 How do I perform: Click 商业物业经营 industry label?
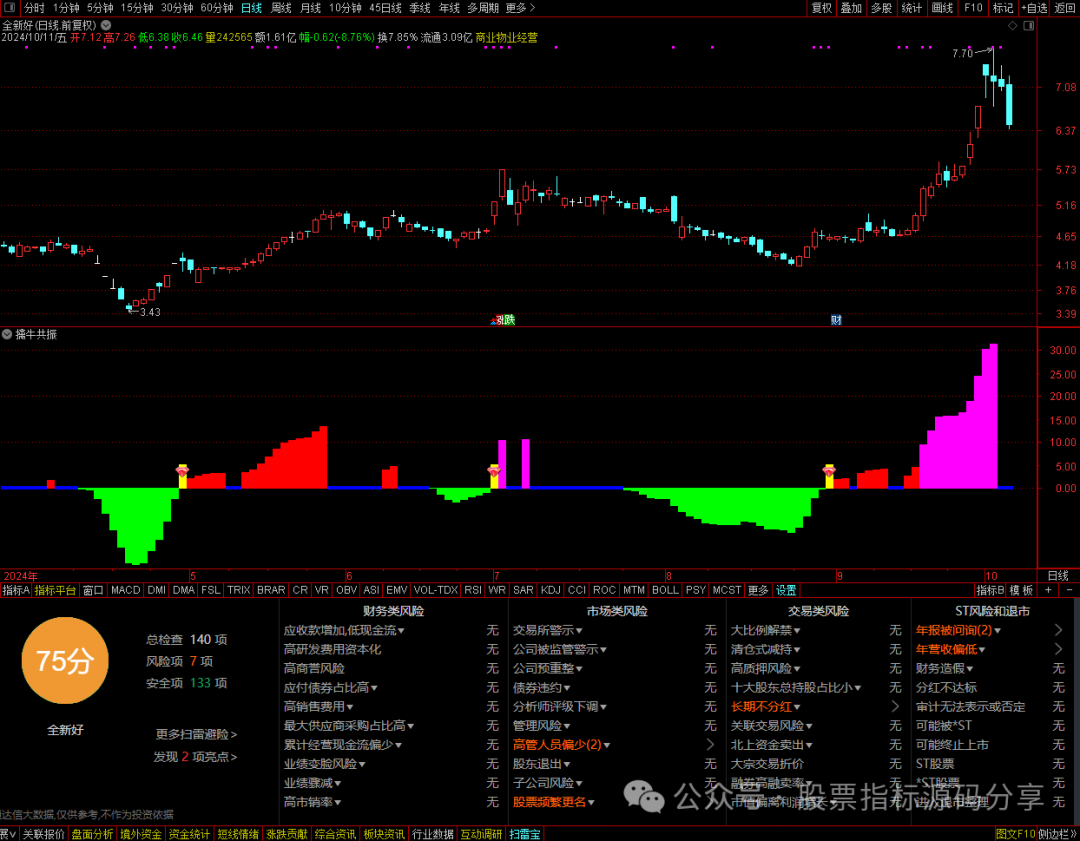coord(506,37)
